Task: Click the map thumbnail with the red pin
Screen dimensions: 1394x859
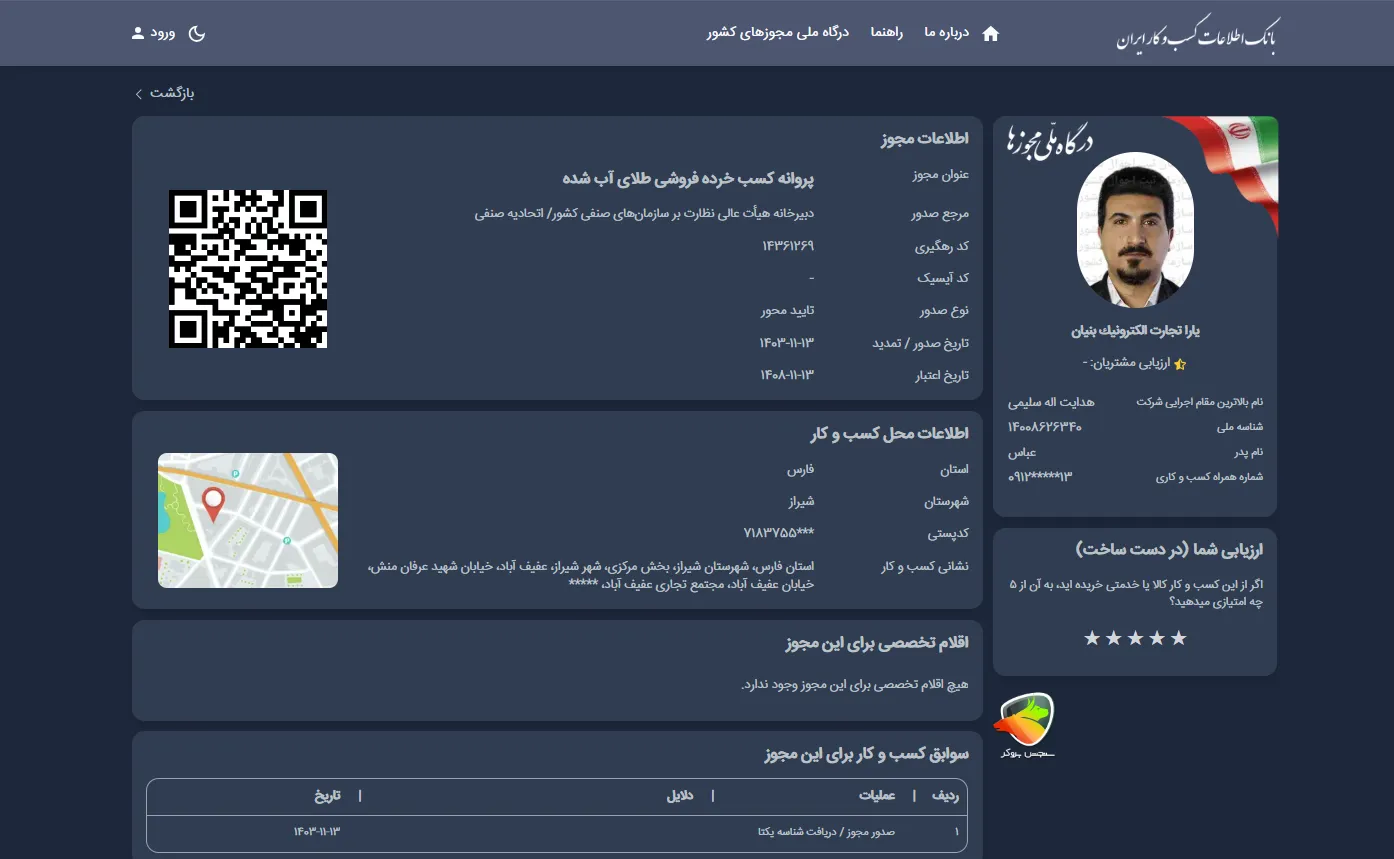Action: tap(247, 520)
